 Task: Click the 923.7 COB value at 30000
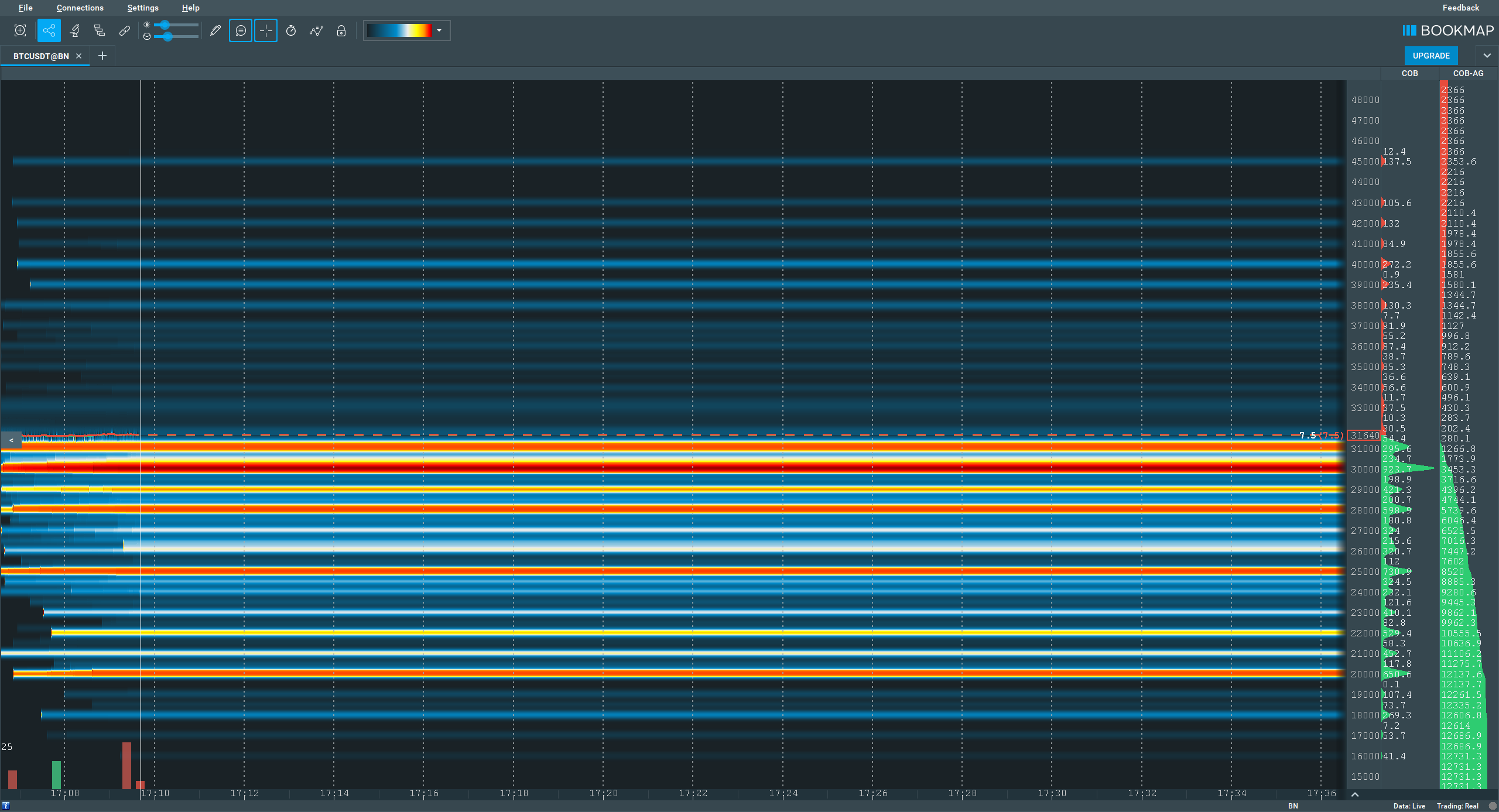coord(1397,469)
